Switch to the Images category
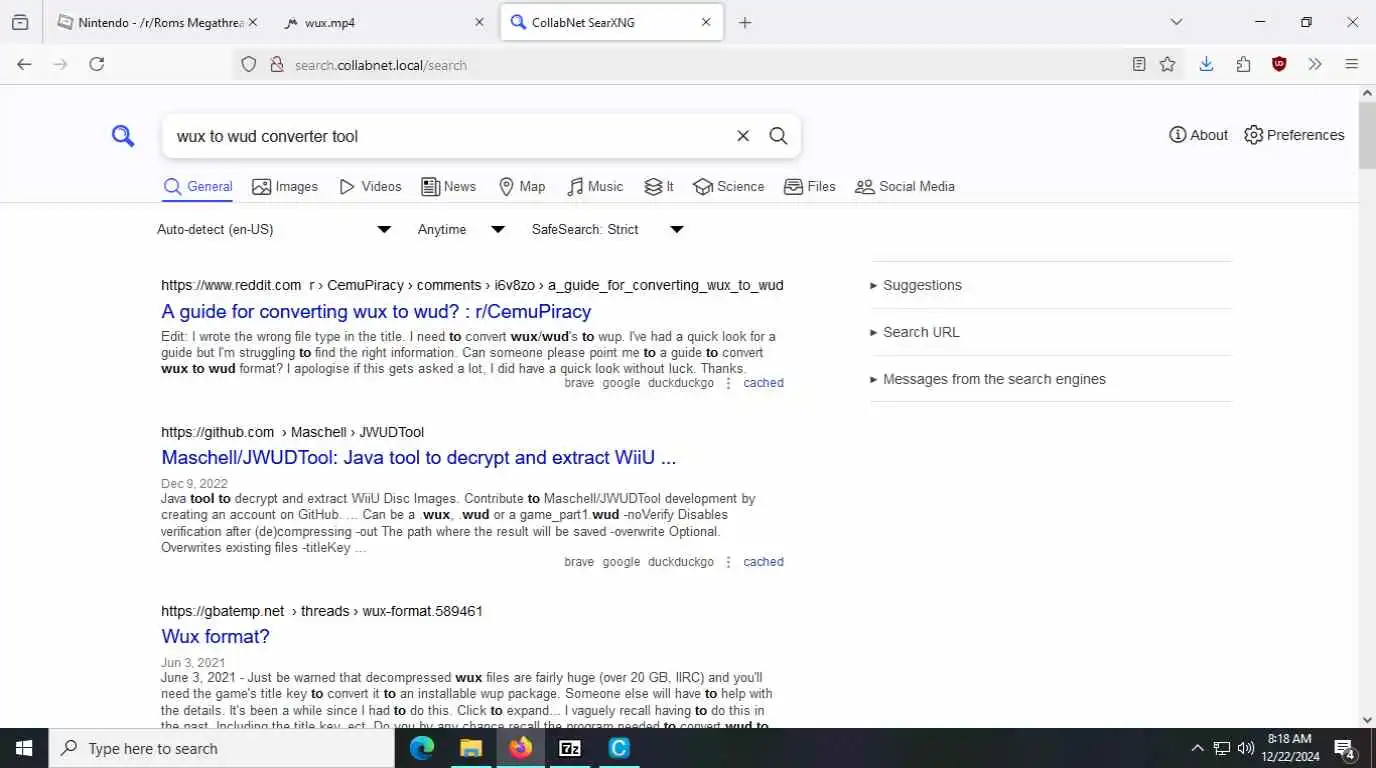This screenshot has height=768, width=1376. click(x=285, y=187)
